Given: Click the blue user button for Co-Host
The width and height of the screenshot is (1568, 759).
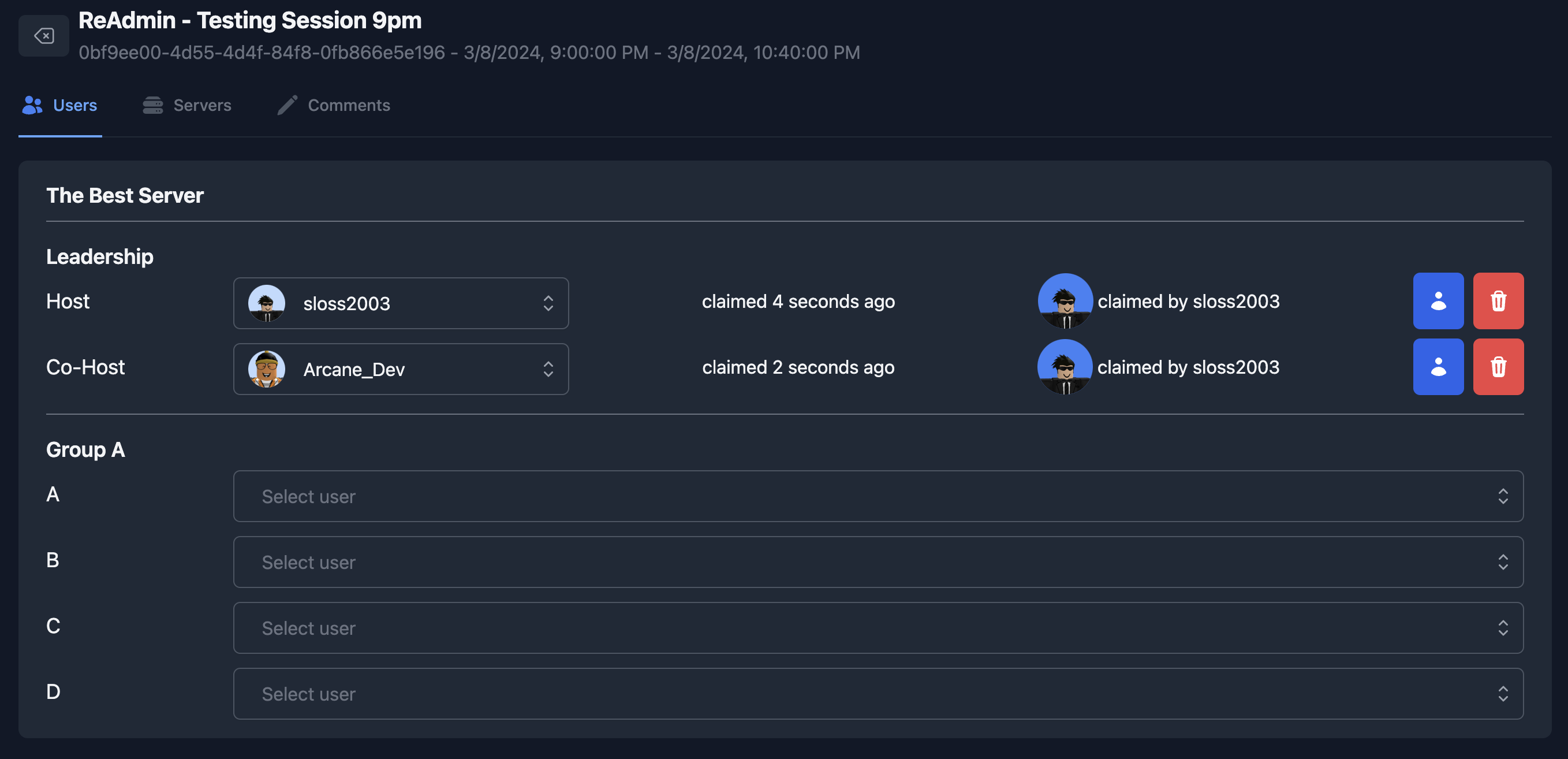Looking at the screenshot, I should [x=1438, y=367].
